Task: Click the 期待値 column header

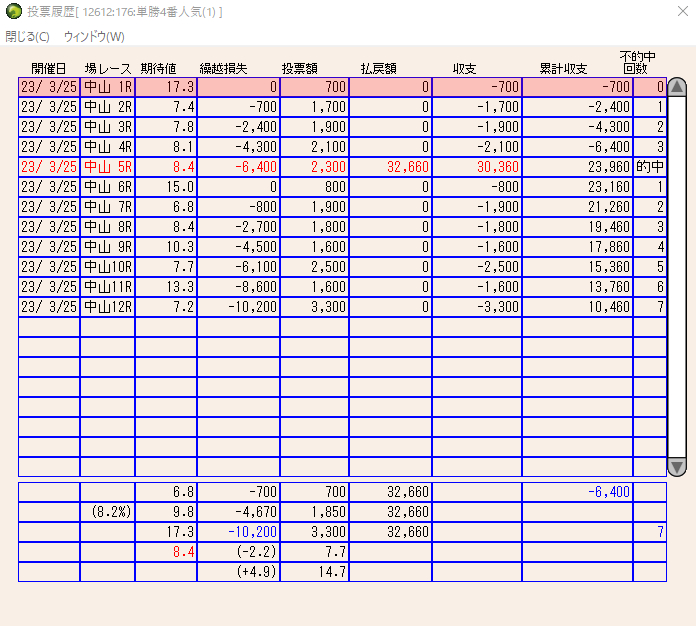Action: [x=158, y=69]
